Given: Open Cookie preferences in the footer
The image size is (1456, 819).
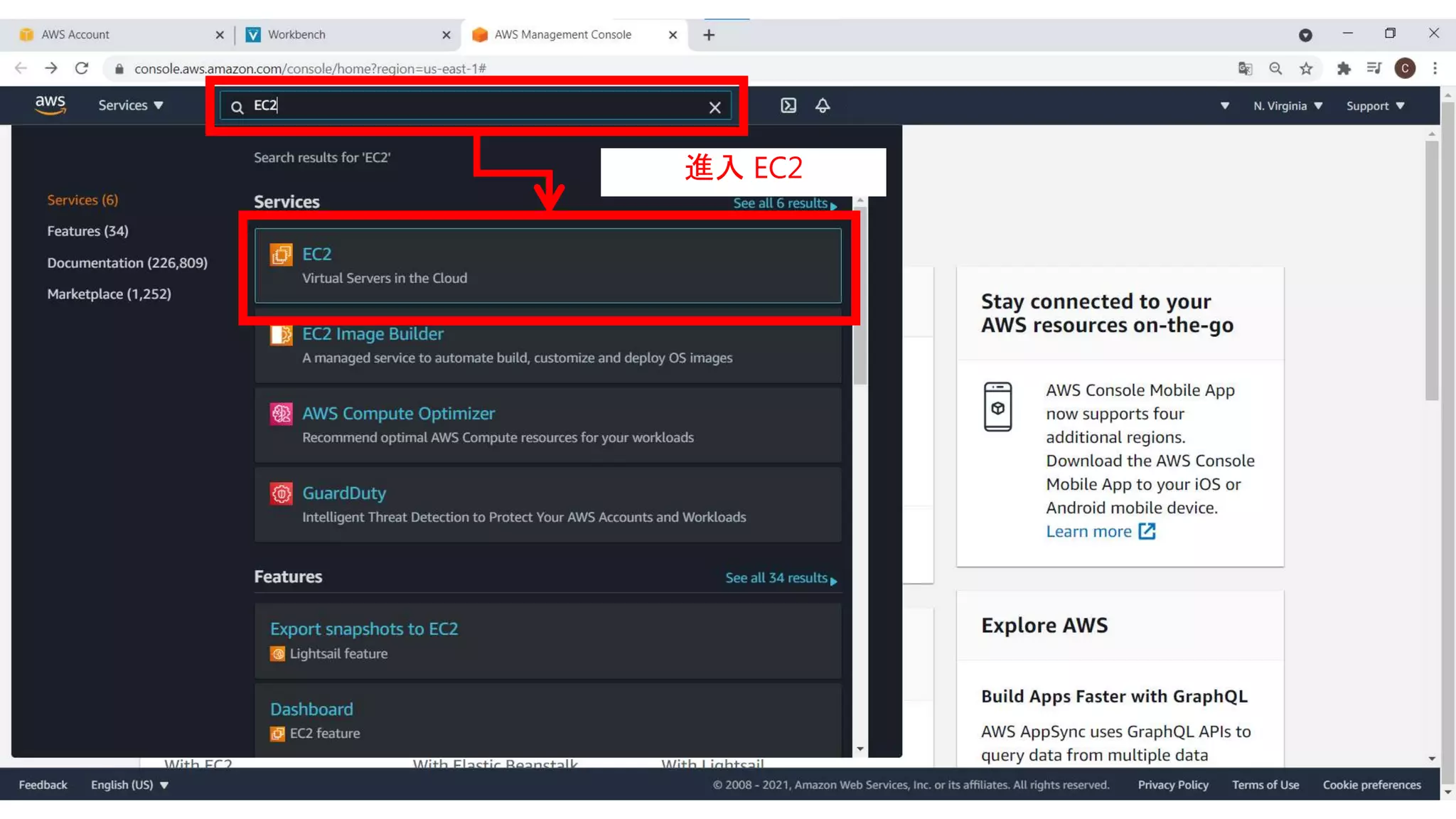Looking at the screenshot, I should coord(1371,785).
